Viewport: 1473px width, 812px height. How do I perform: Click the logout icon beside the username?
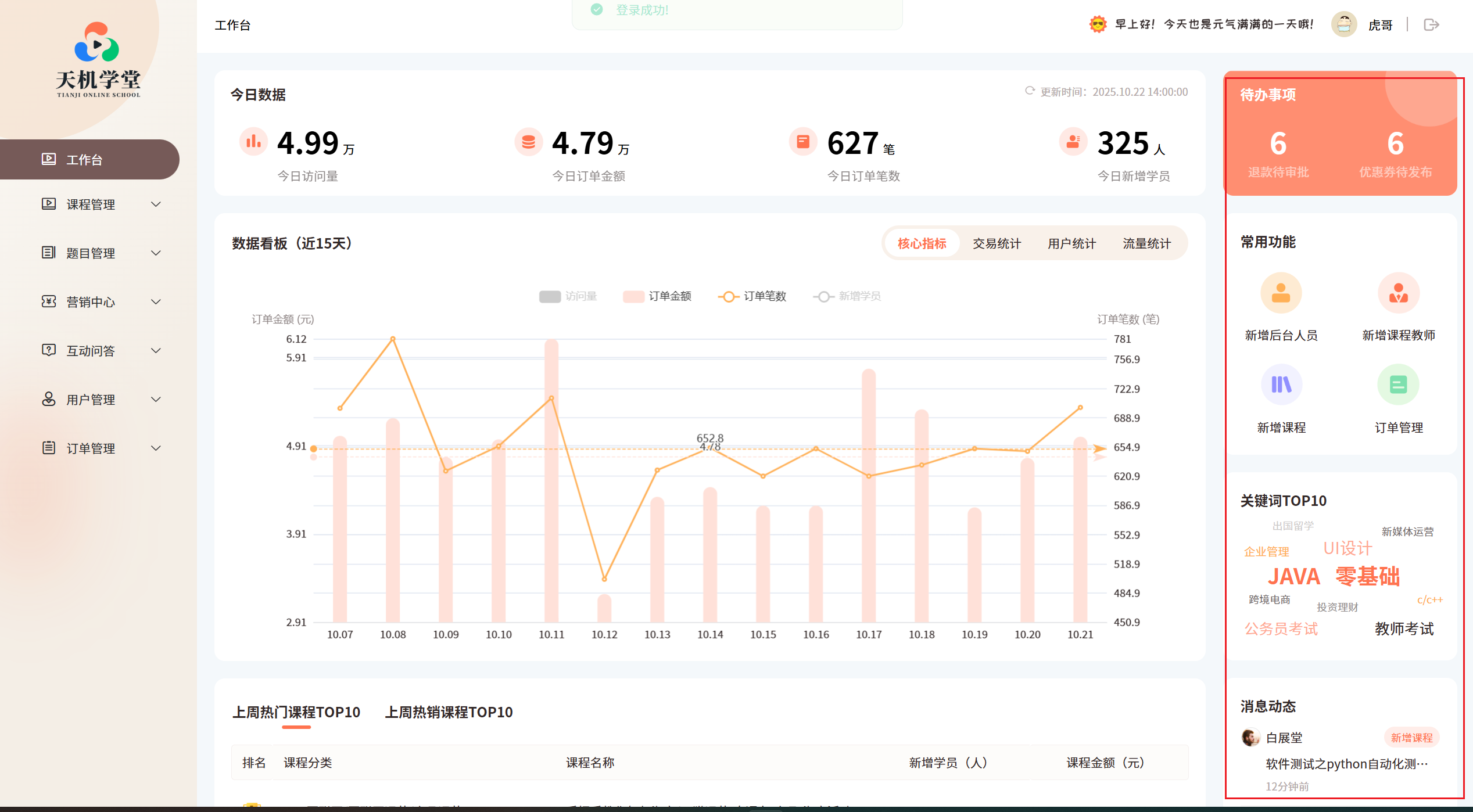pyautogui.click(x=1431, y=25)
